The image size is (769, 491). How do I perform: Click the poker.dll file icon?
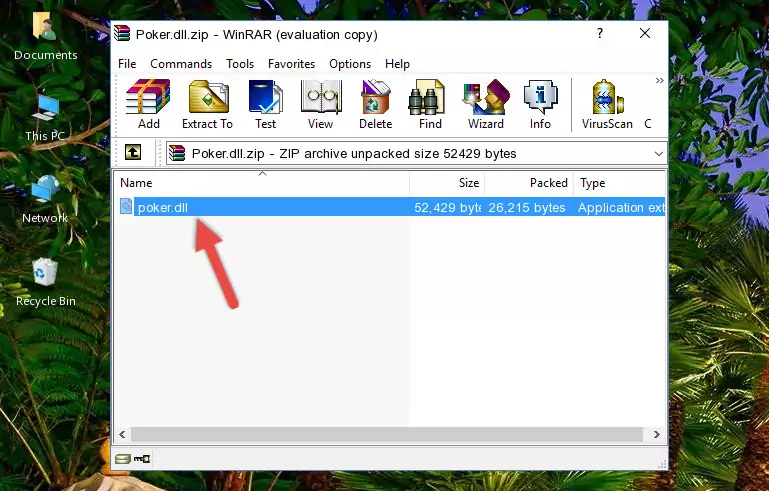point(126,207)
